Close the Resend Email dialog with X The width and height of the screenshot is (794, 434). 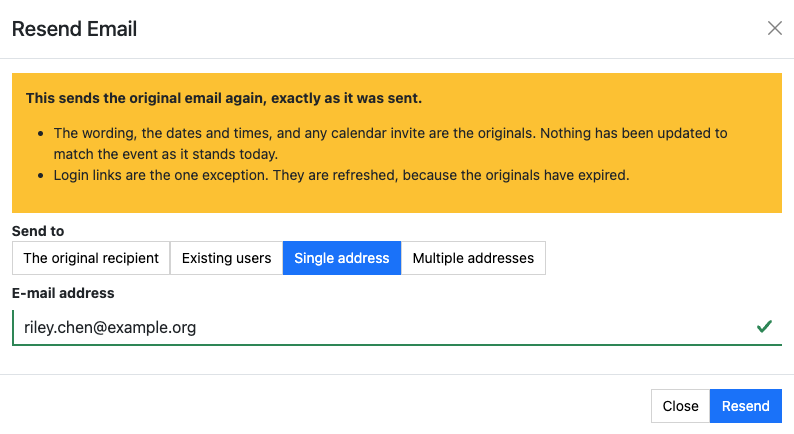[x=774, y=28]
